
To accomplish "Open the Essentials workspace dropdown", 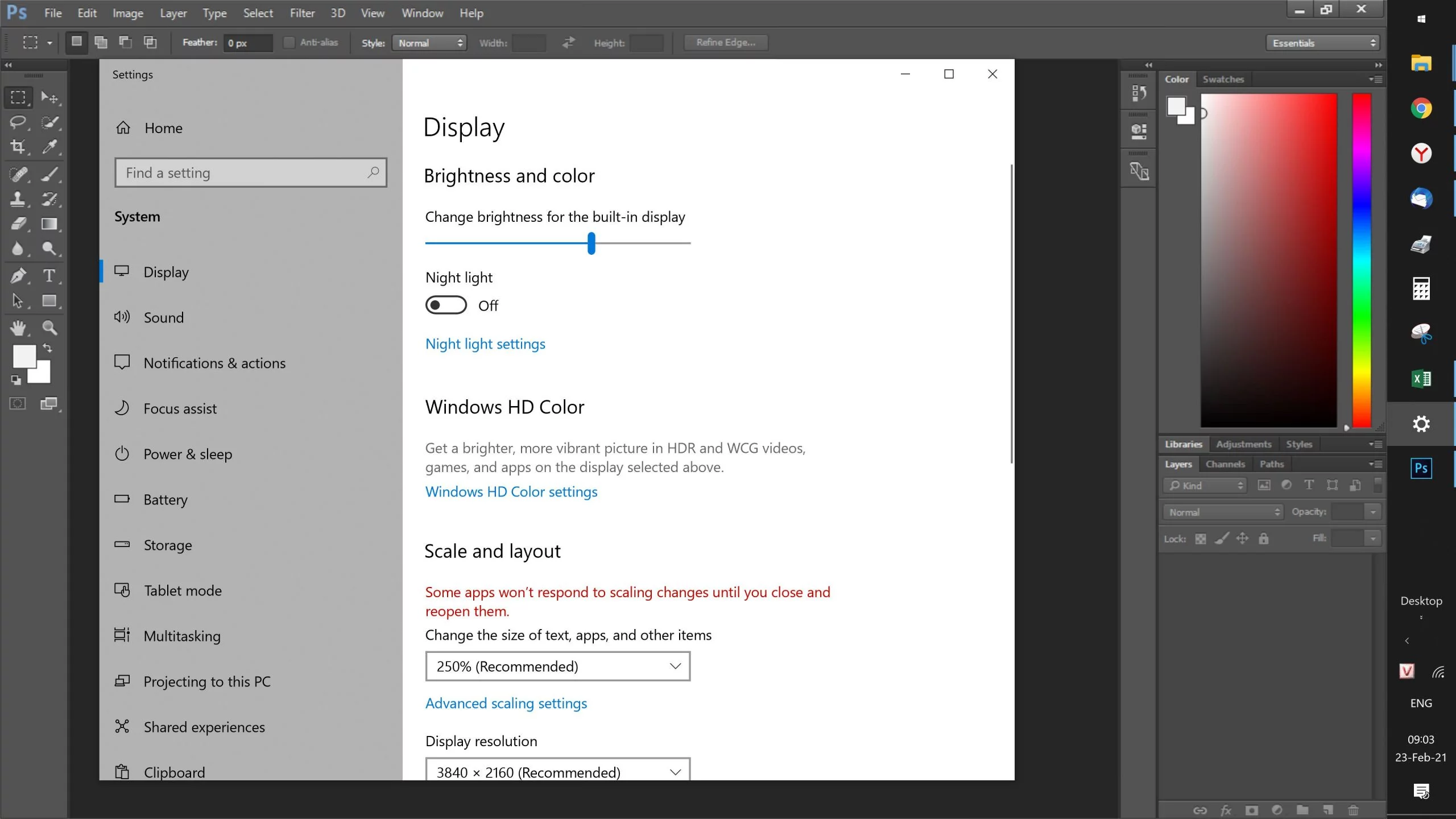I will pyautogui.click(x=1322, y=43).
